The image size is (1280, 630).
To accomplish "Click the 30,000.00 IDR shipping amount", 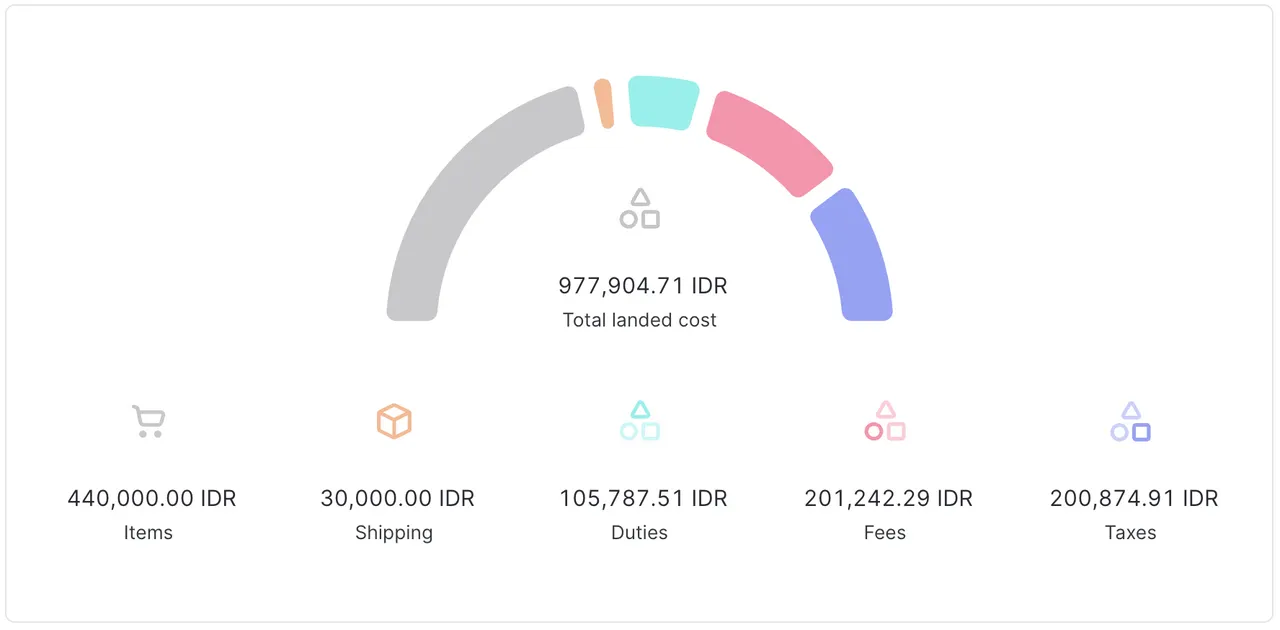I will 397,498.
